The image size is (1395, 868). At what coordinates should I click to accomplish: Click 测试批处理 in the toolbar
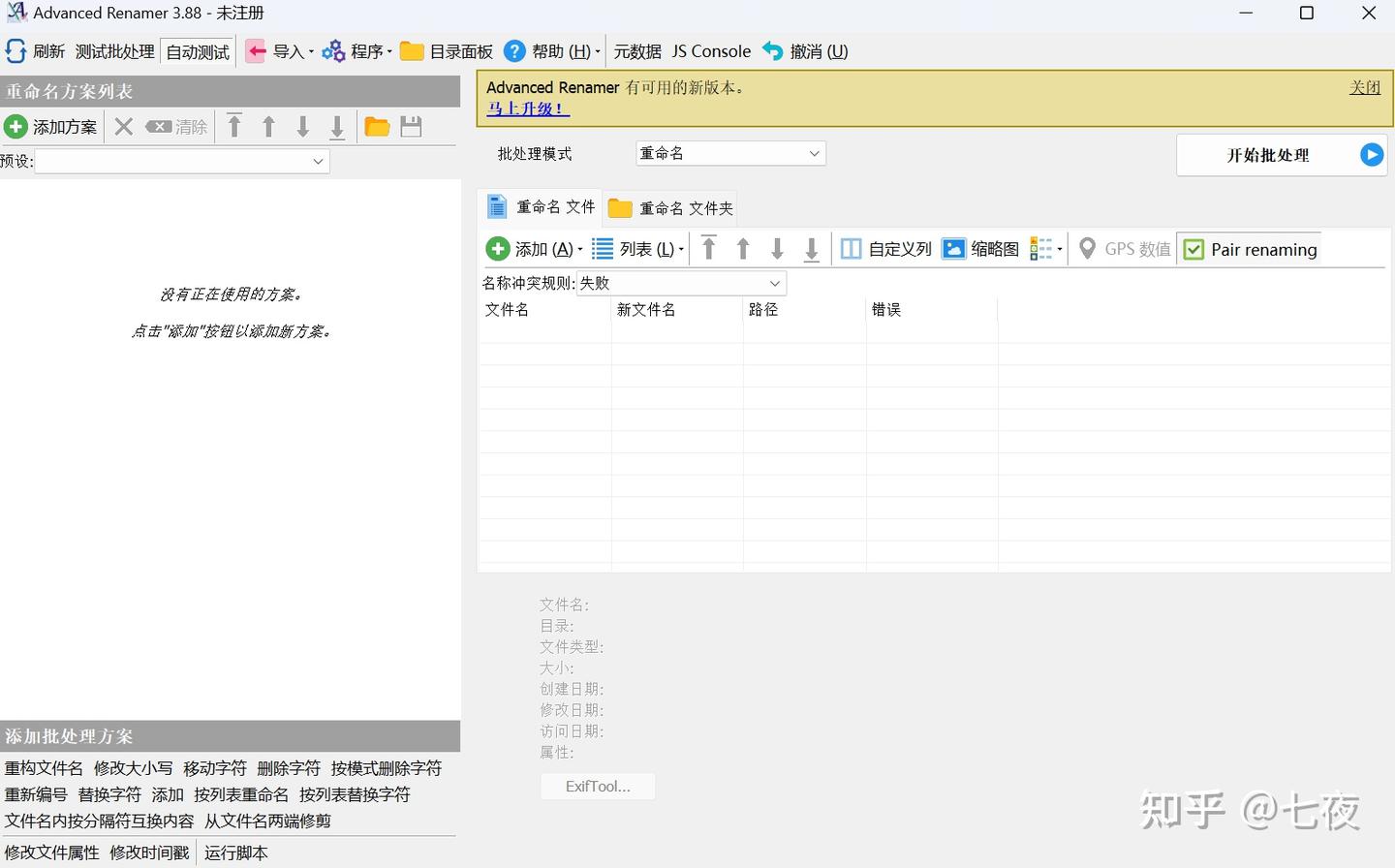point(114,51)
